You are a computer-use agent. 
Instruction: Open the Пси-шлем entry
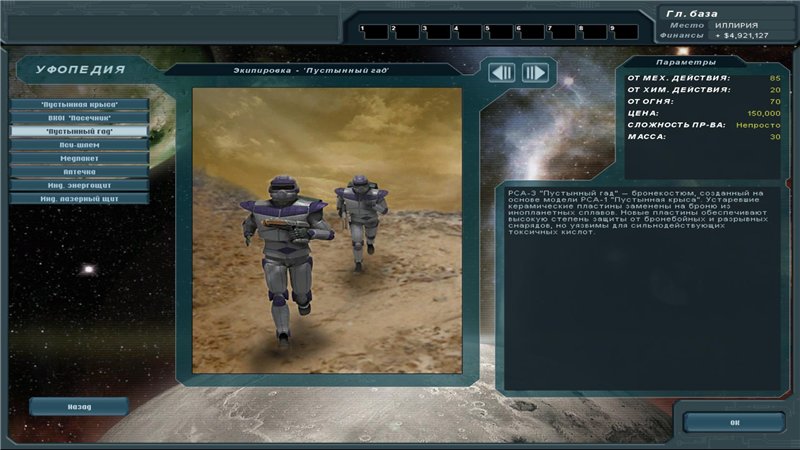tap(80, 145)
